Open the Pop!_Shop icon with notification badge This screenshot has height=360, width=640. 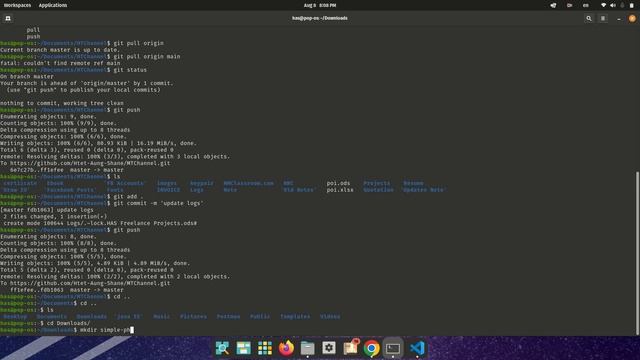(350, 347)
